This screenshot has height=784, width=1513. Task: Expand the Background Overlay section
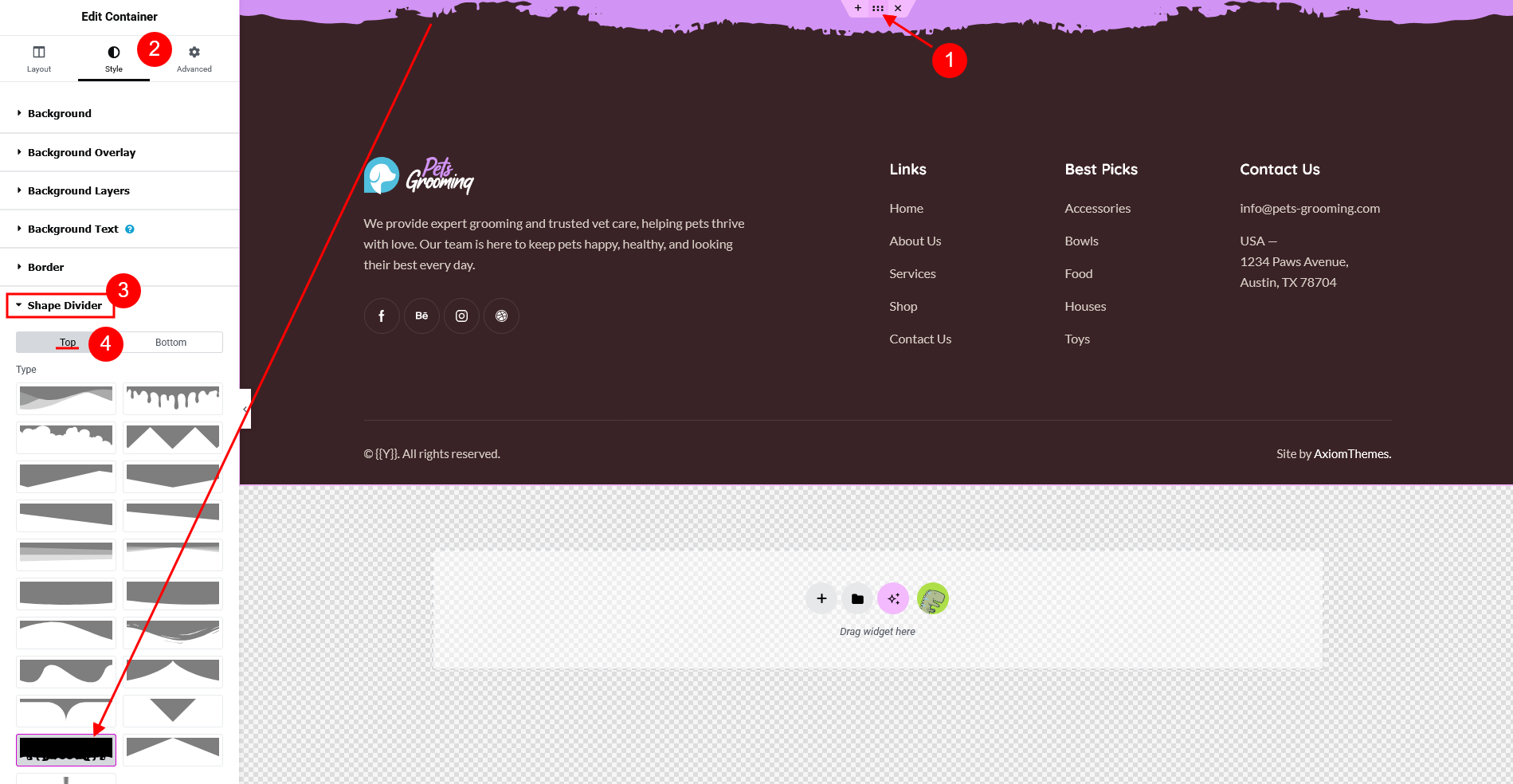pos(81,152)
